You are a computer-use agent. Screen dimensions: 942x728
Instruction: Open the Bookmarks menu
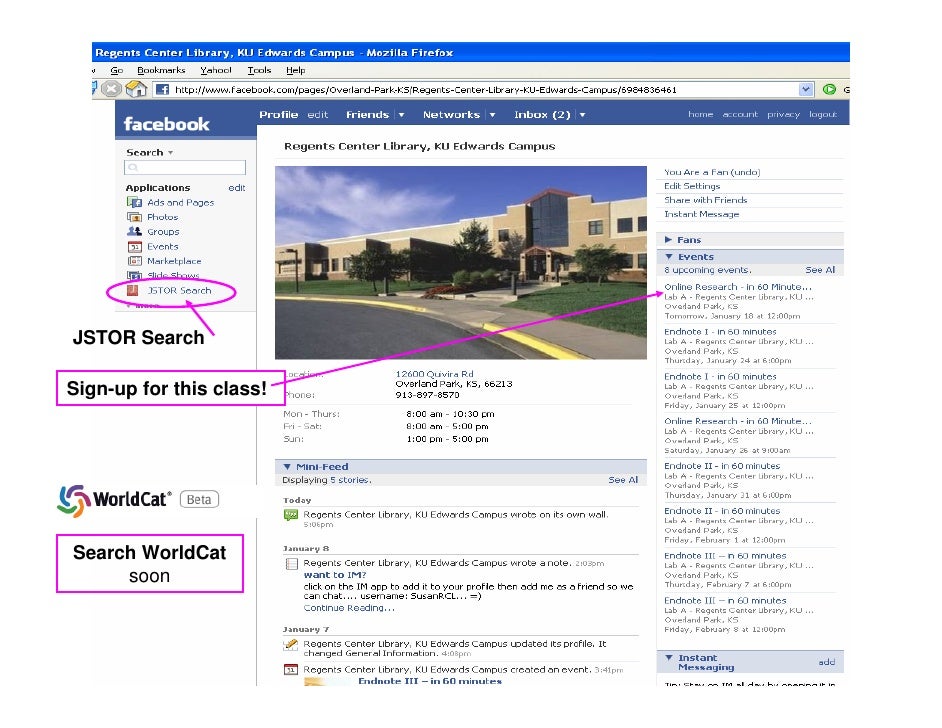[161, 70]
